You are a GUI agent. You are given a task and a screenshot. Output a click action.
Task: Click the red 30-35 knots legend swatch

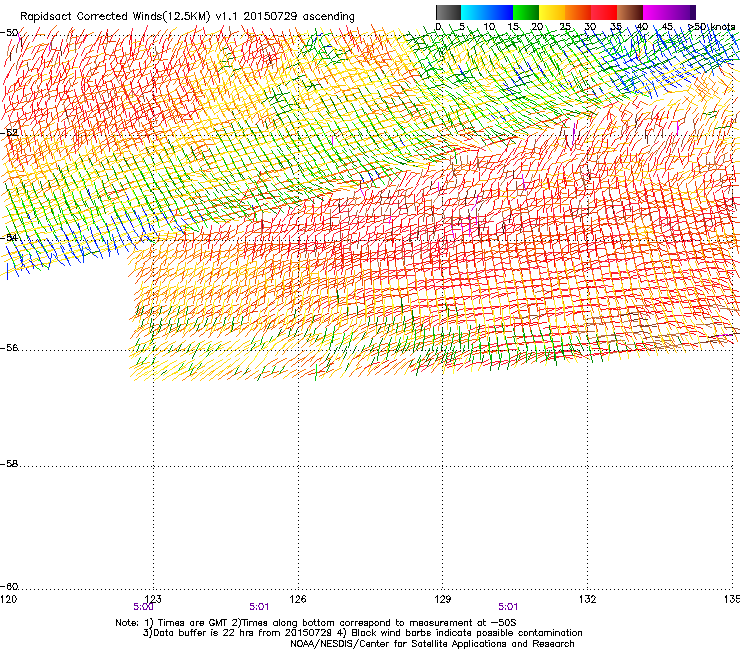coord(604,12)
